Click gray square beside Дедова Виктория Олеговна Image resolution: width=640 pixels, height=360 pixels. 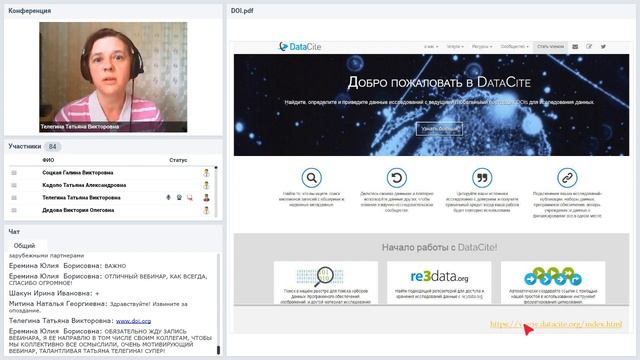tap(14, 210)
